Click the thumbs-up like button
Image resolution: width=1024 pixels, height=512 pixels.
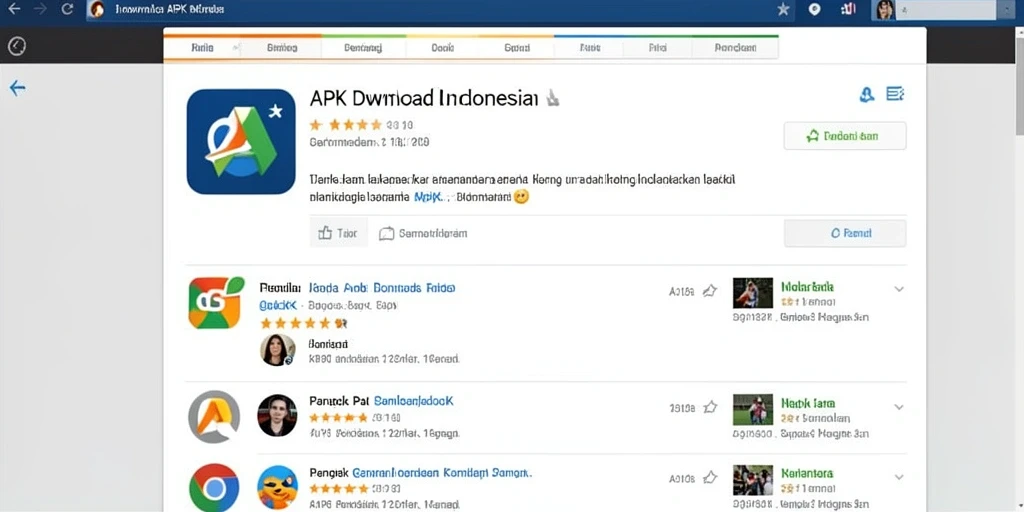tap(338, 232)
